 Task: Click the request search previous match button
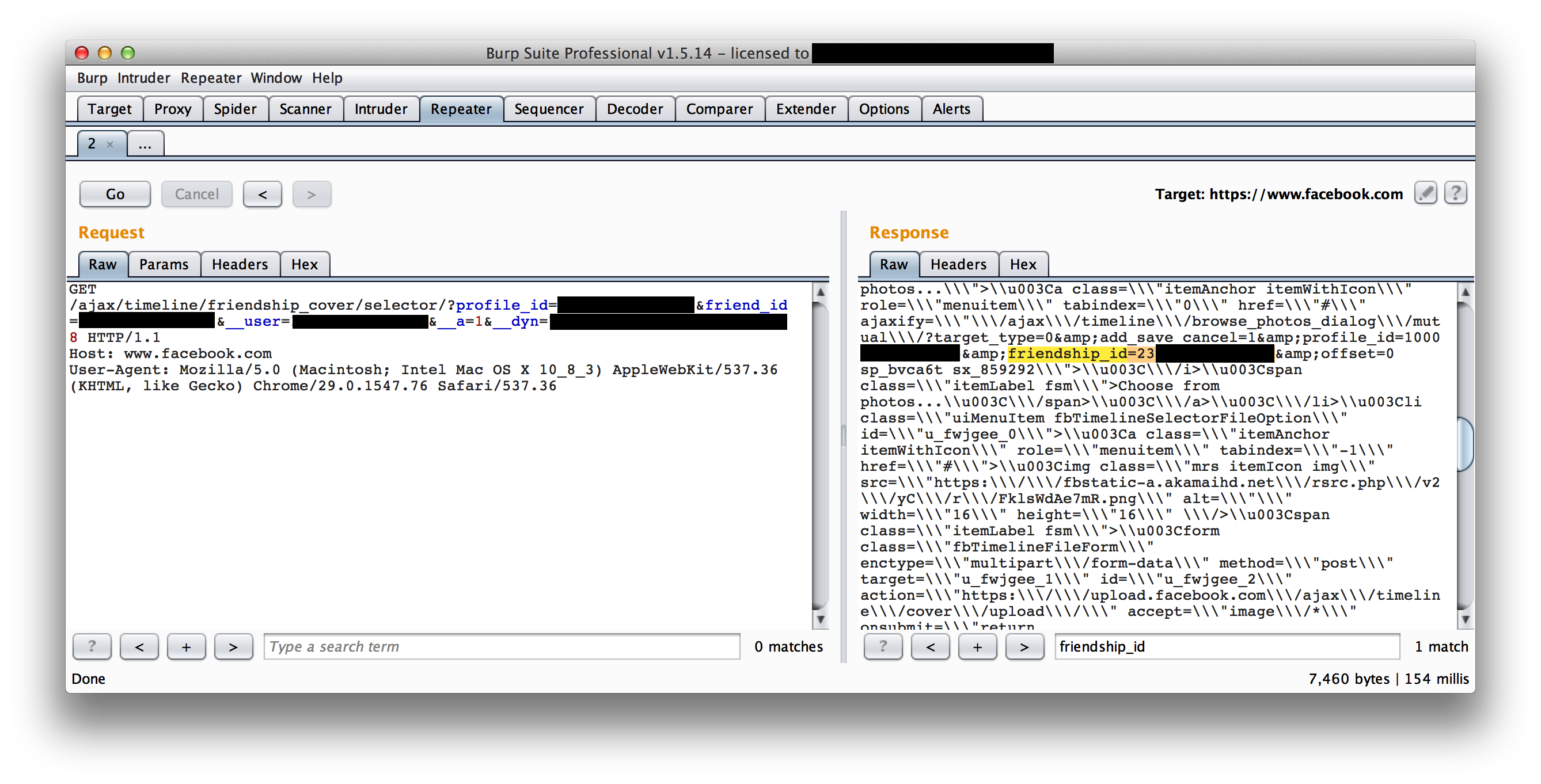139,646
